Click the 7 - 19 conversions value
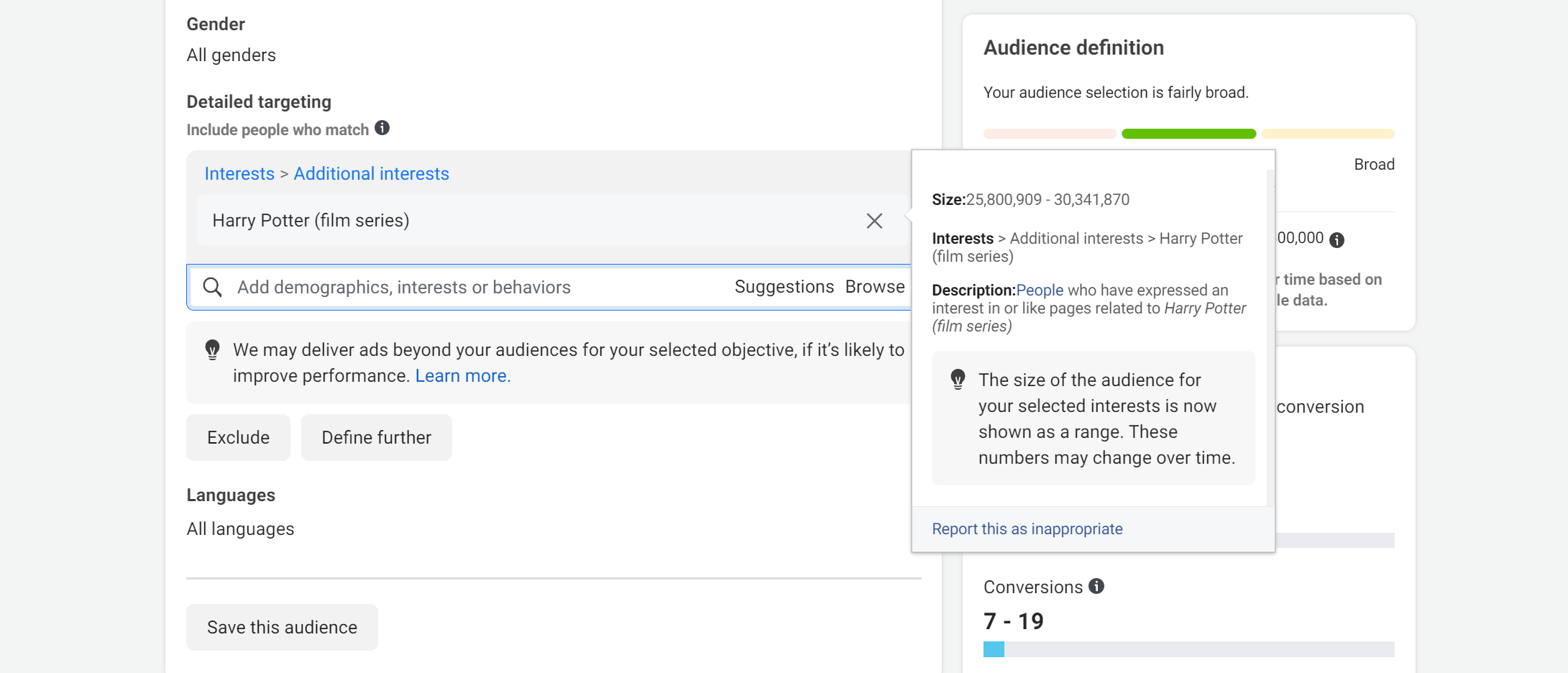Image resolution: width=1568 pixels, height=673 pixels. tap(1014, 621)
